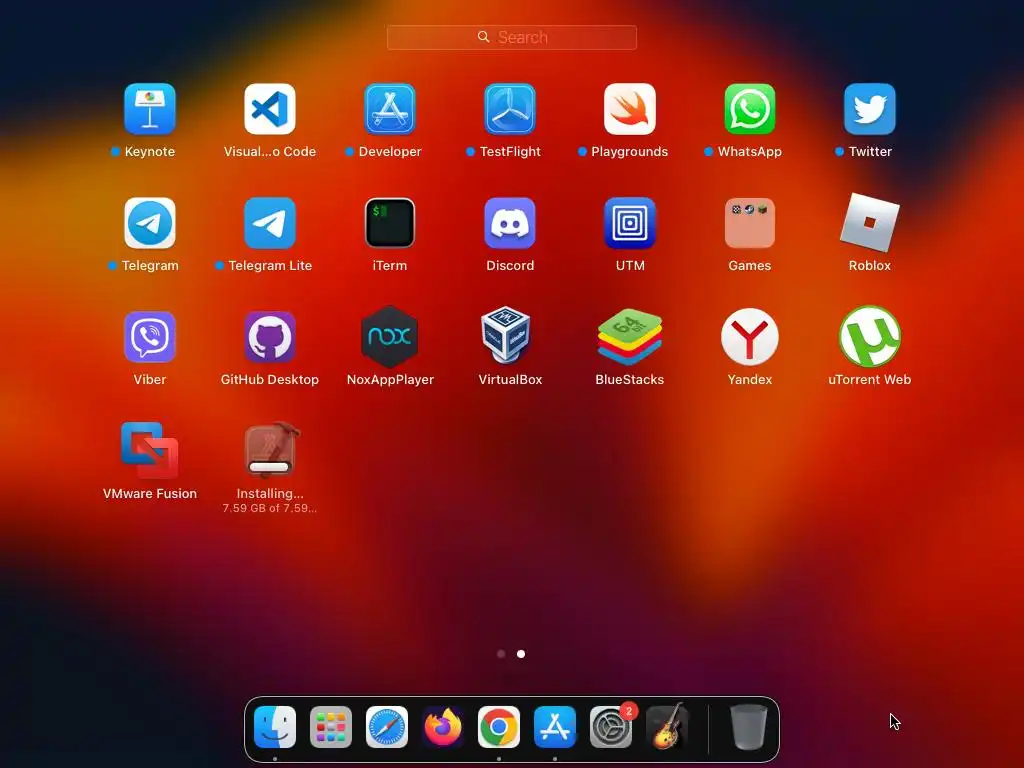Open NoxAppPlayer
Viewport: 1024px width, 768px height.
390,337
